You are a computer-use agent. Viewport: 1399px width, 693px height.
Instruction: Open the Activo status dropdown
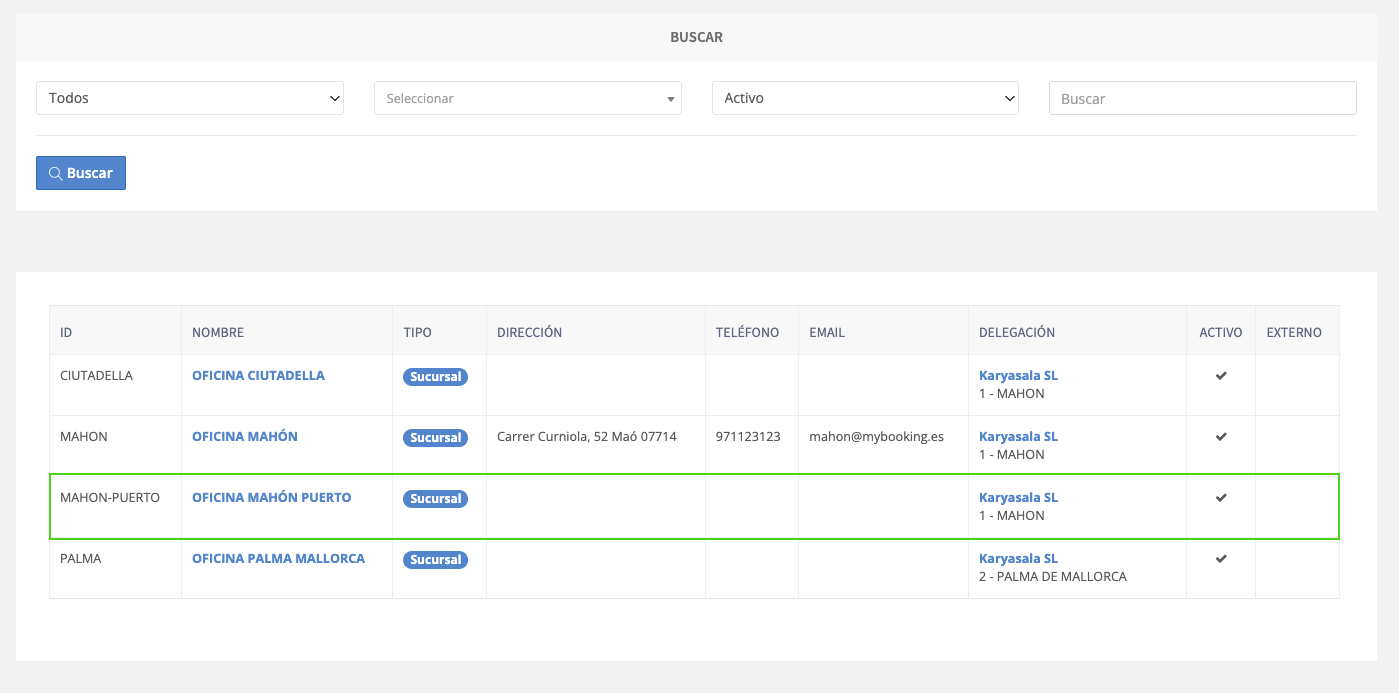pos(865,98)
